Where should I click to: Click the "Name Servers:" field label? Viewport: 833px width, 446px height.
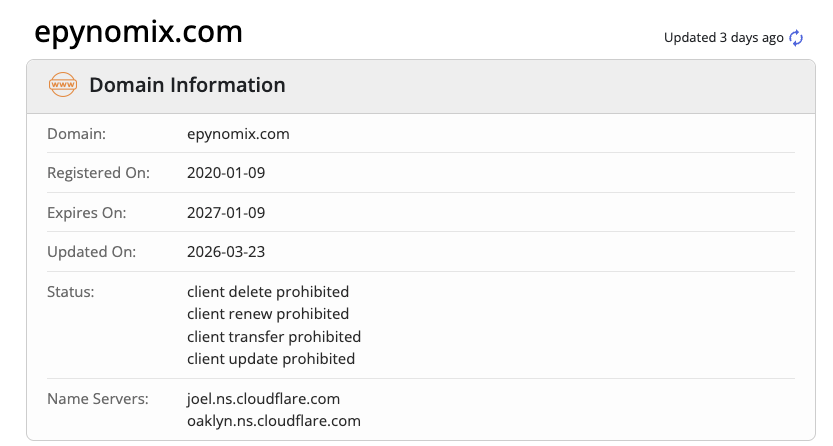coord(98,399)
